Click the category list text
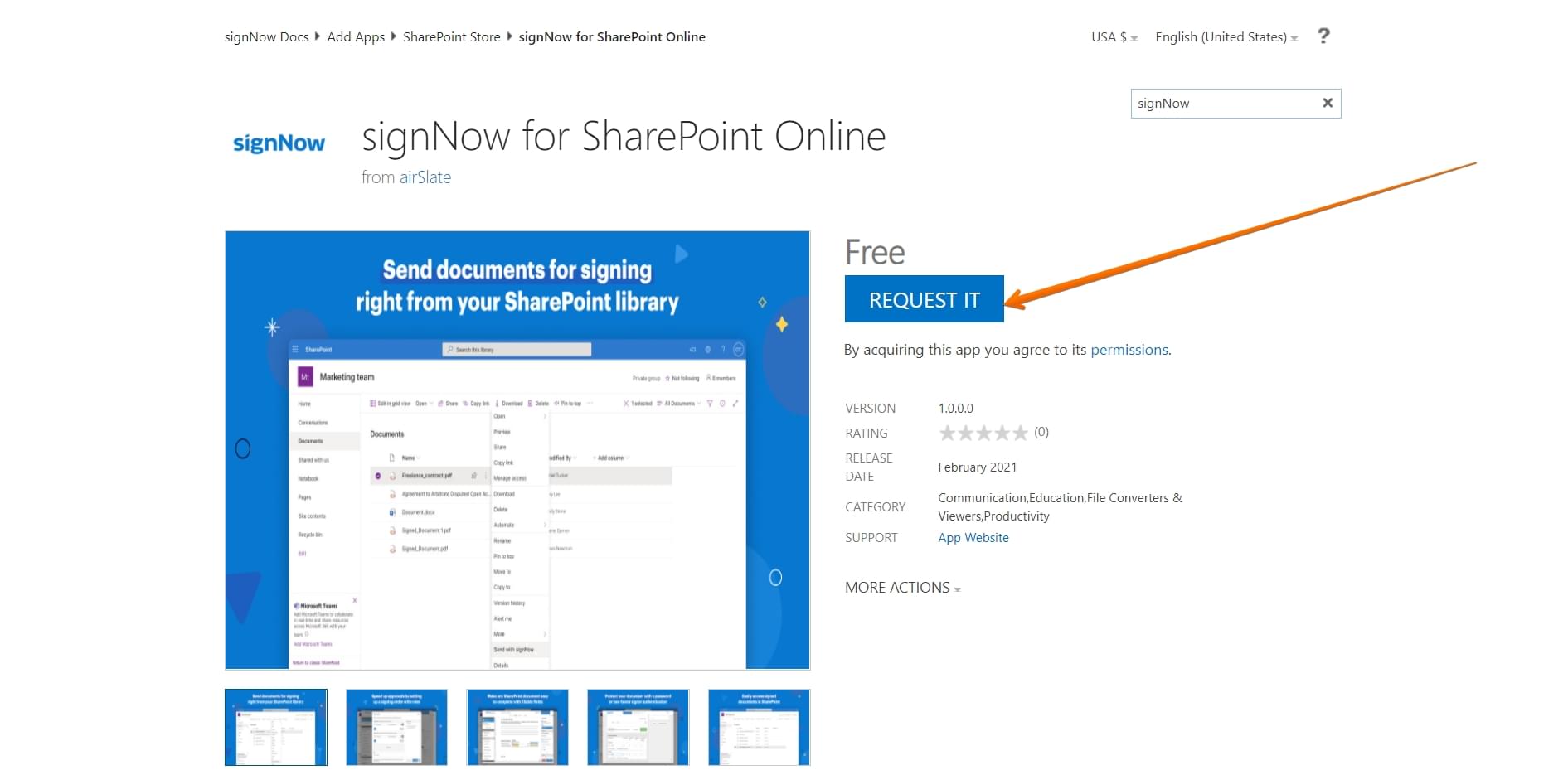The width and height of the screenshot is (1568, 775). [1061, 507]
